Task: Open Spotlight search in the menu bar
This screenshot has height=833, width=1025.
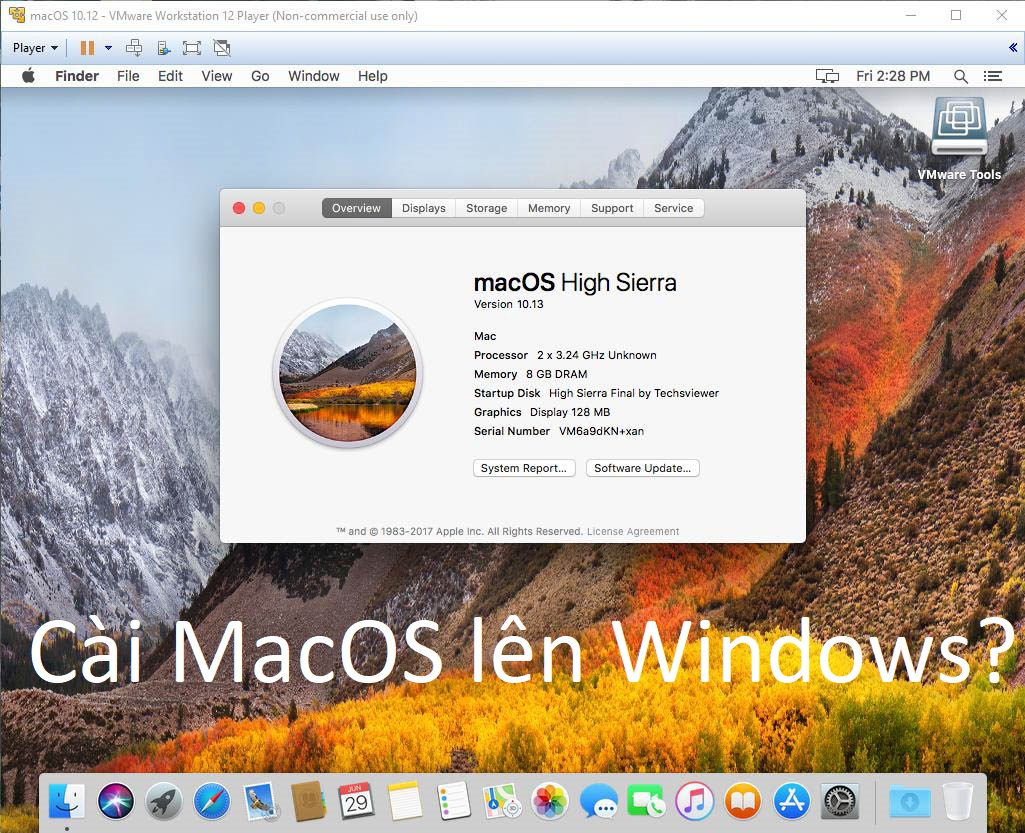Action: pyautogui.click(x=960, y=75)
